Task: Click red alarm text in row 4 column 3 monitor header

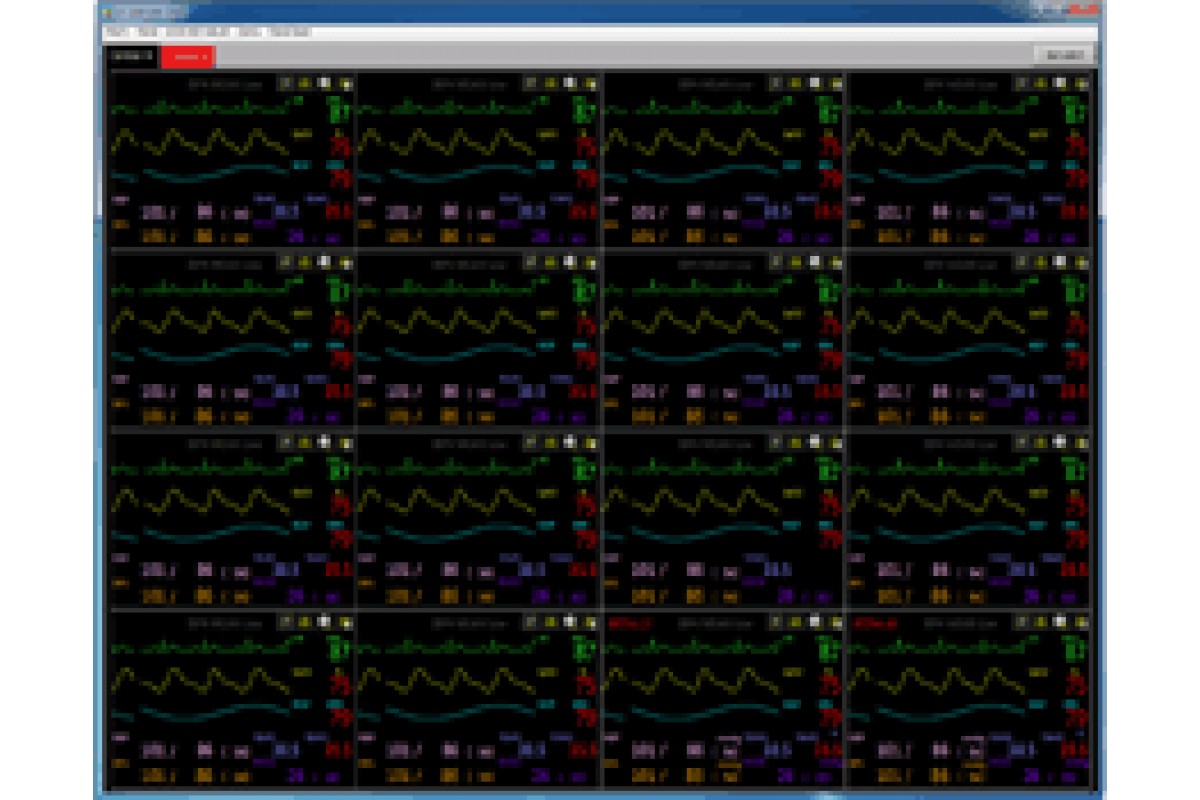Action: point(630,622)
